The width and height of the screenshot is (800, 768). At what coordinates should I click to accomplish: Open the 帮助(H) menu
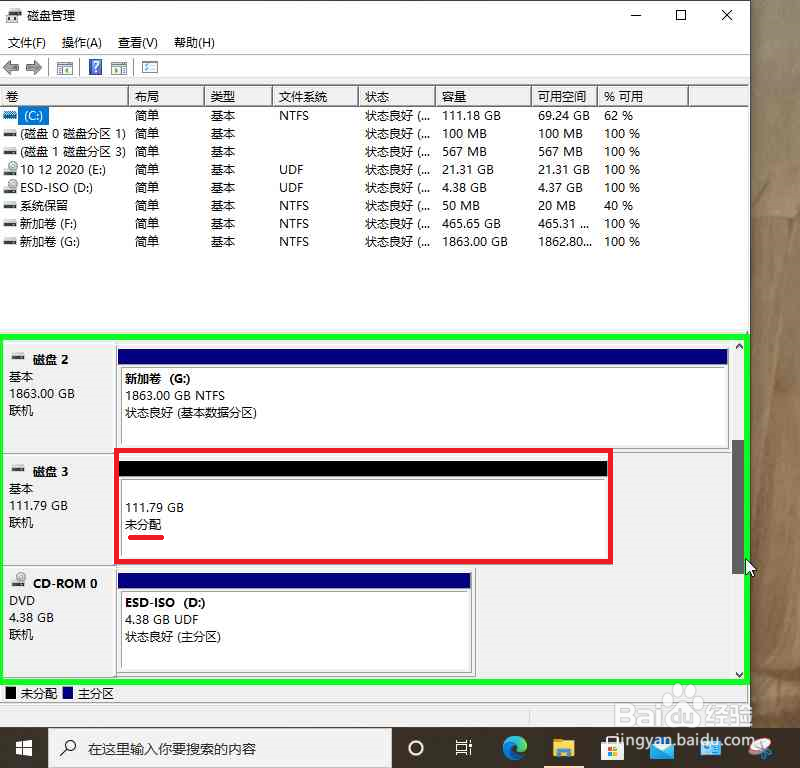[194, 42]
